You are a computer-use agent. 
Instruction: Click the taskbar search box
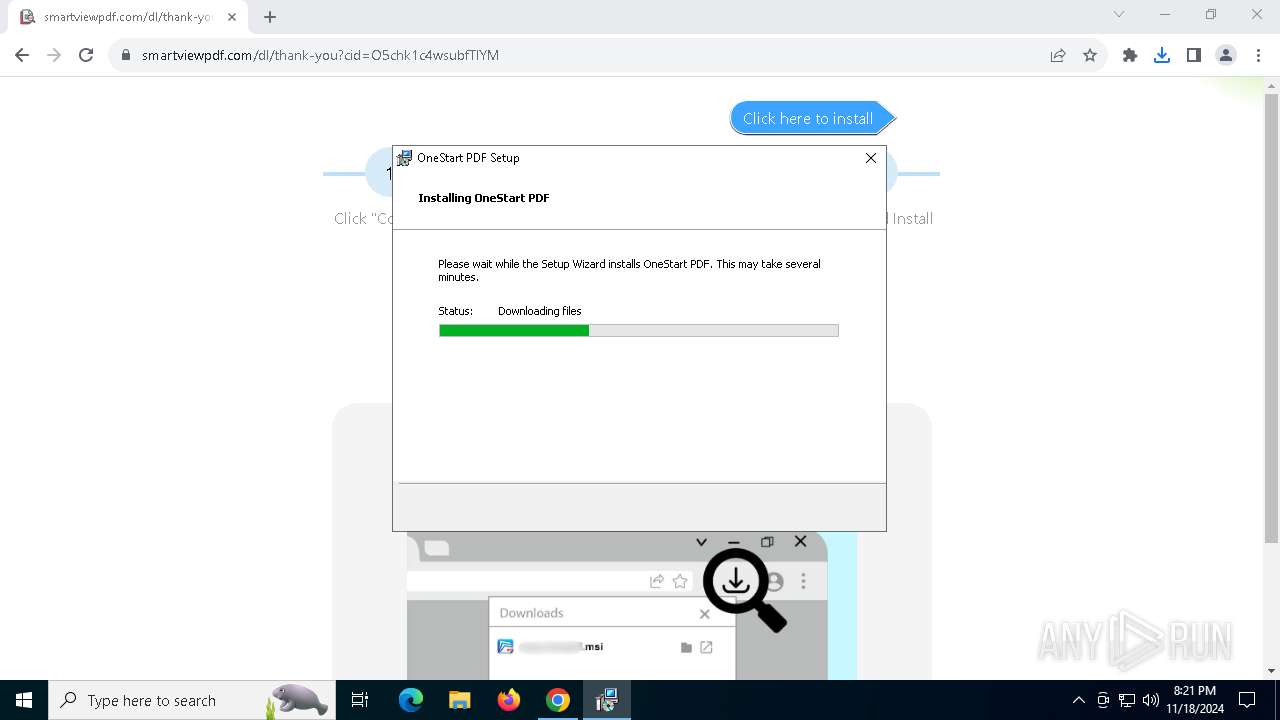click(x=192, y=700)
